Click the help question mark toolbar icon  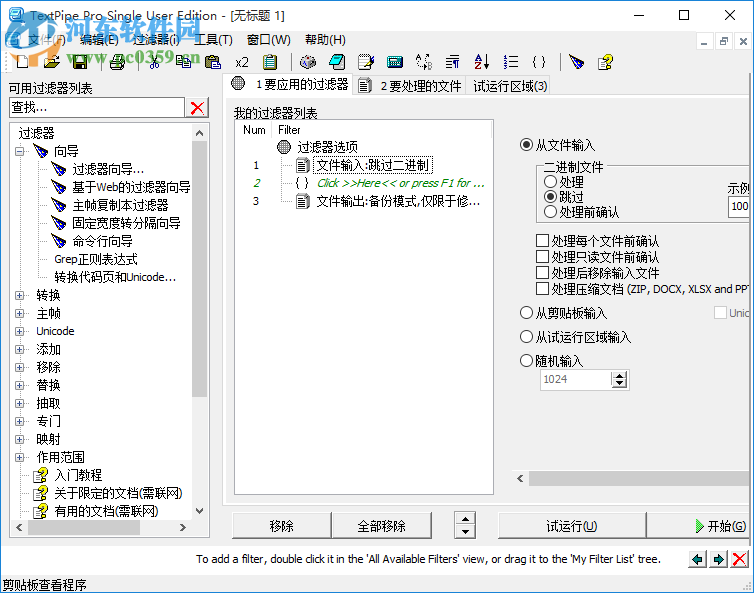click(605, 62)
